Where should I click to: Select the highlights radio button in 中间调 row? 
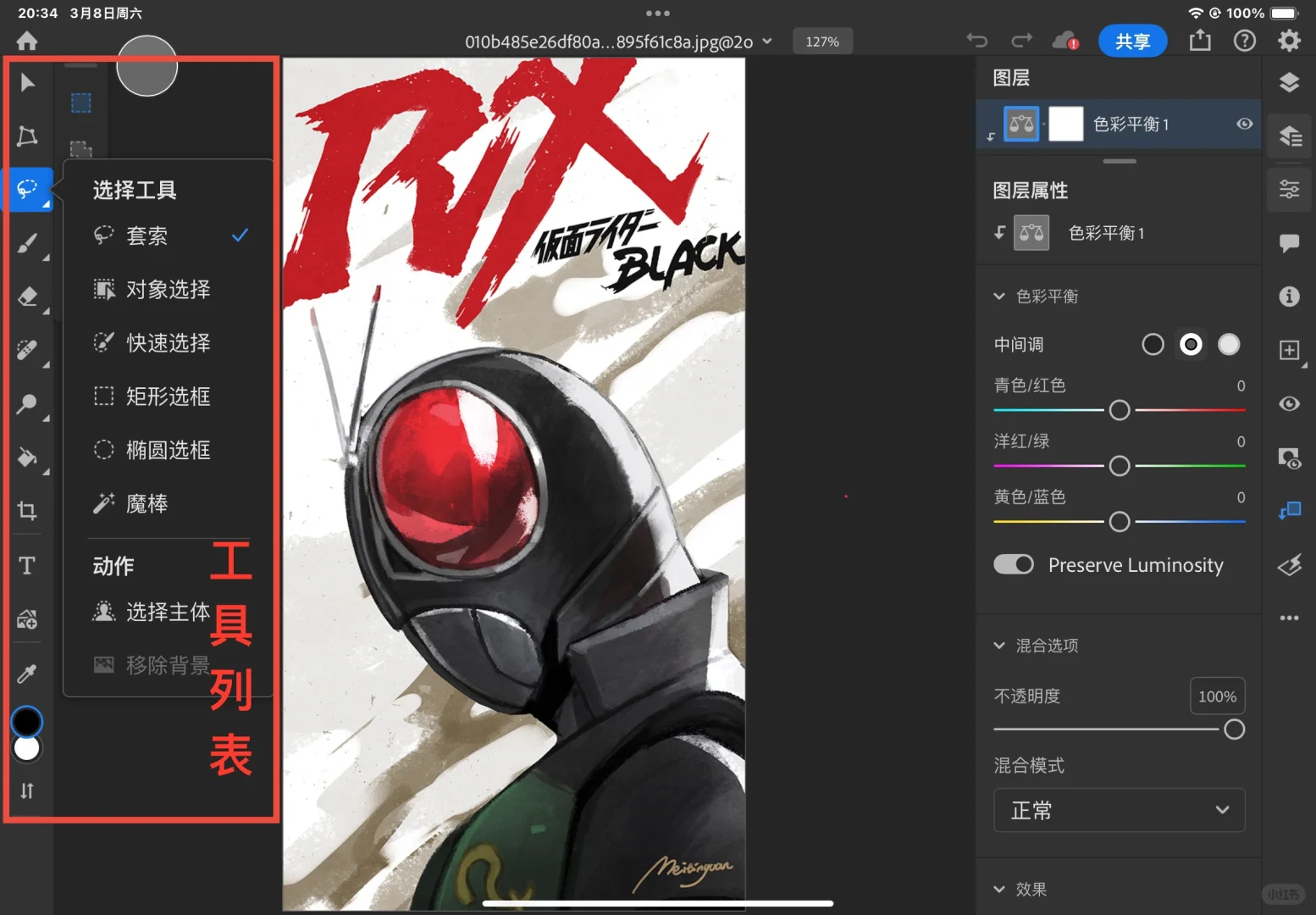point(1229,344)
